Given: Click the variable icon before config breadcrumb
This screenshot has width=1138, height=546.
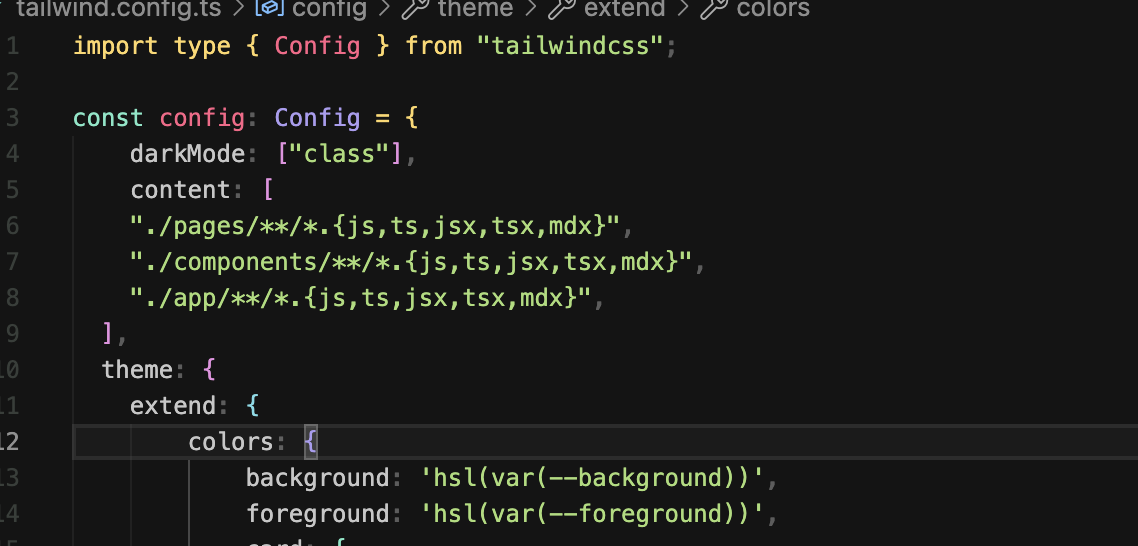Looking at the screenshot, I should (269, 10).
